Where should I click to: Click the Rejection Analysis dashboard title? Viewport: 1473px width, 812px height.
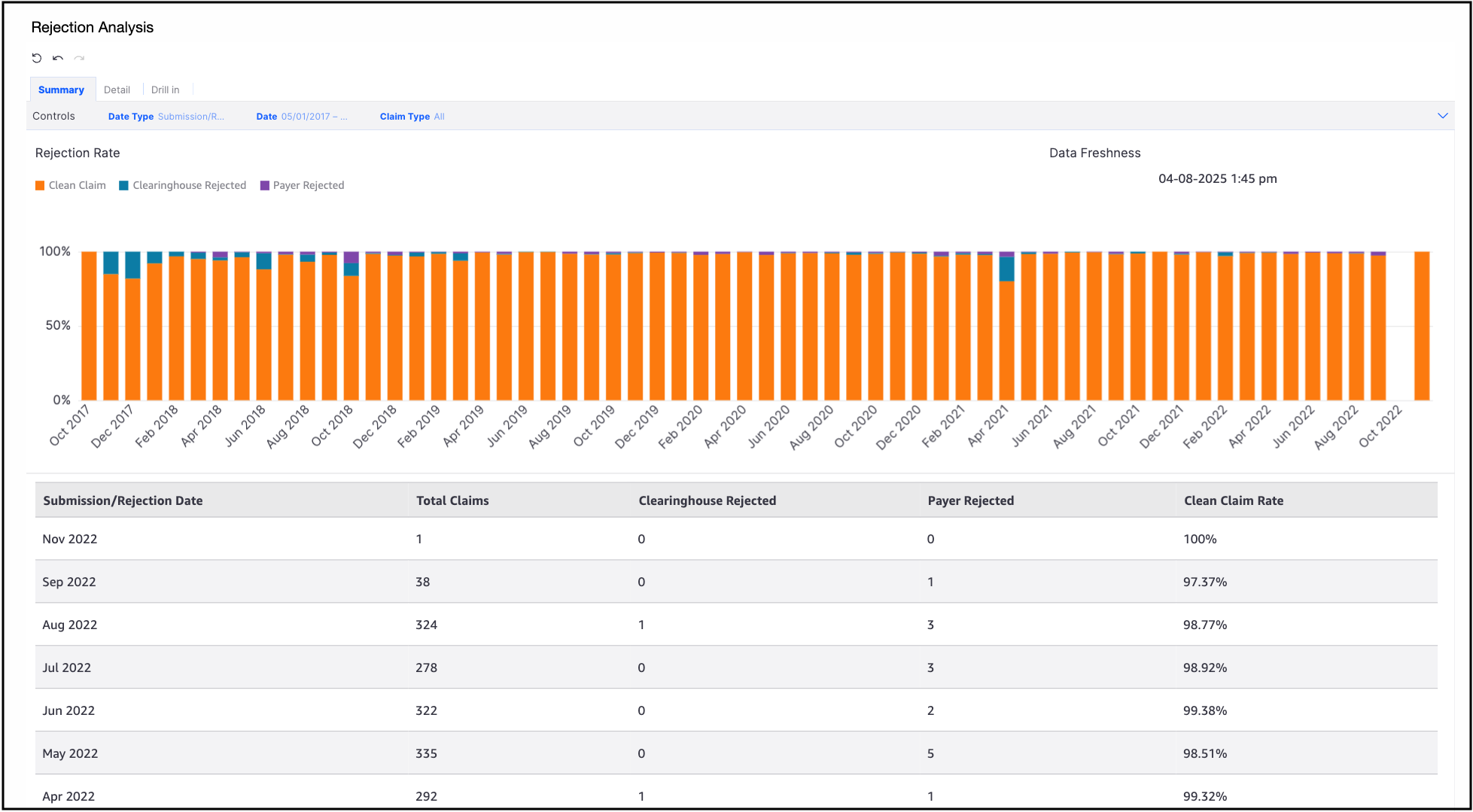click(x=93, y=27)
